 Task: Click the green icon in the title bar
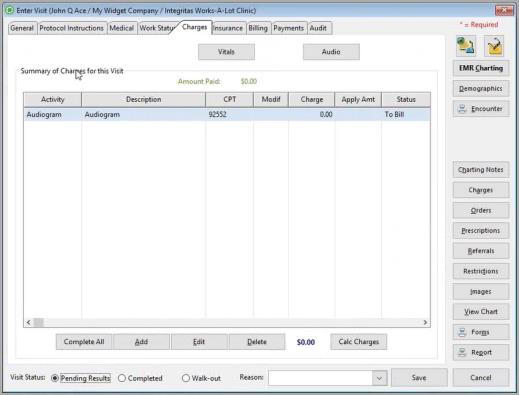(x=9, y=10)
